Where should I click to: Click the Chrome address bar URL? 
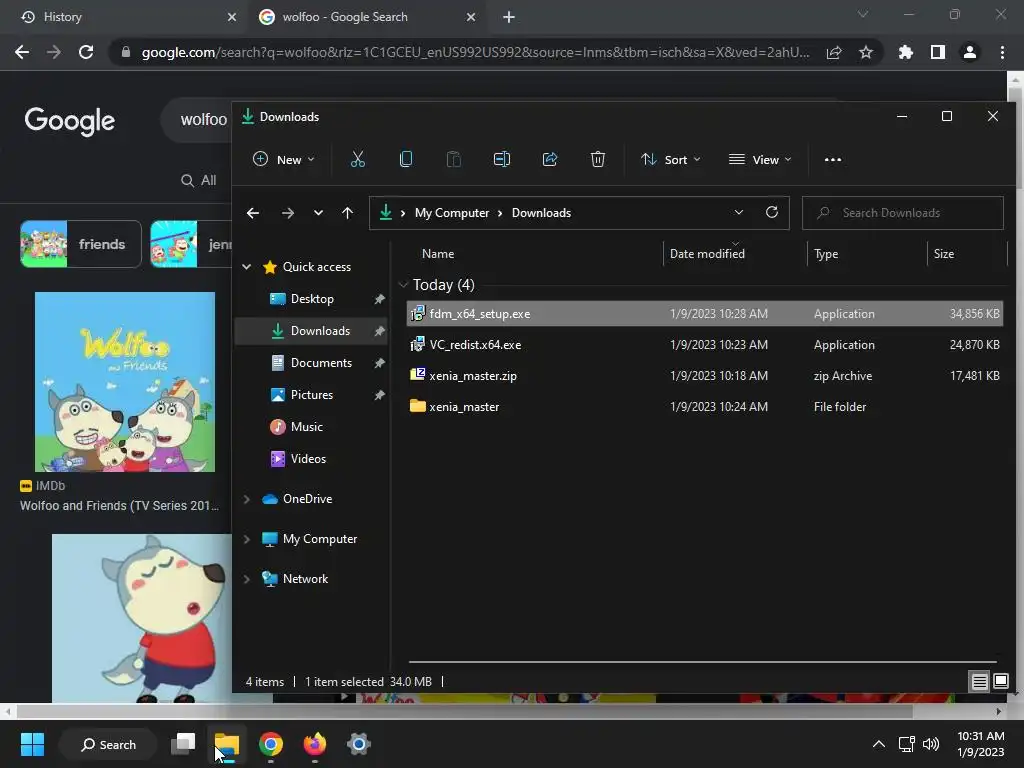click(x=475, y=52)
